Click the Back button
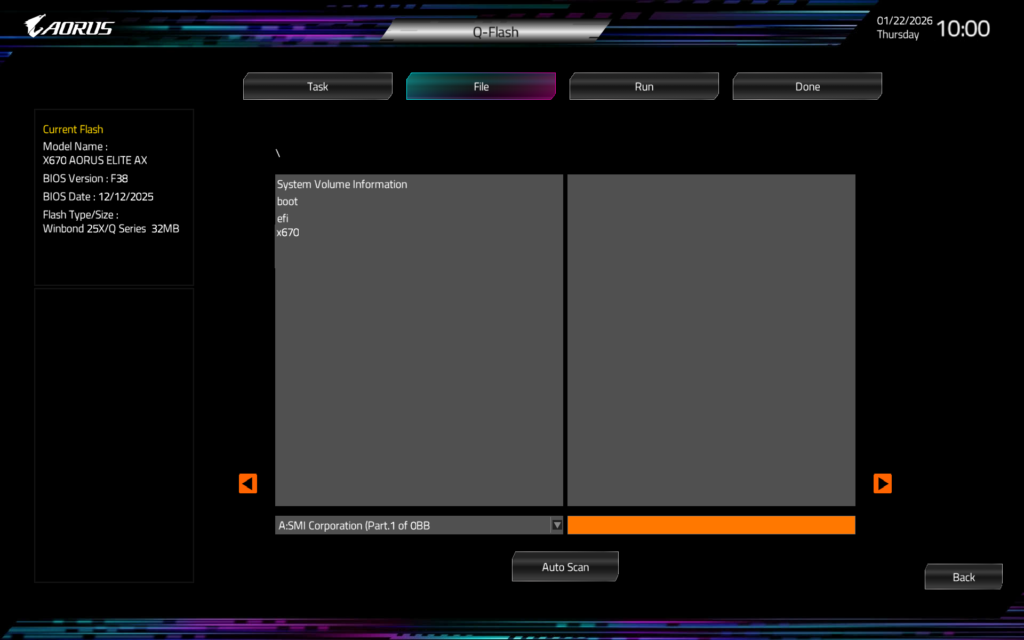This screenshot has width=1024, height=640. pyautogui.click(x=963, y=577)
